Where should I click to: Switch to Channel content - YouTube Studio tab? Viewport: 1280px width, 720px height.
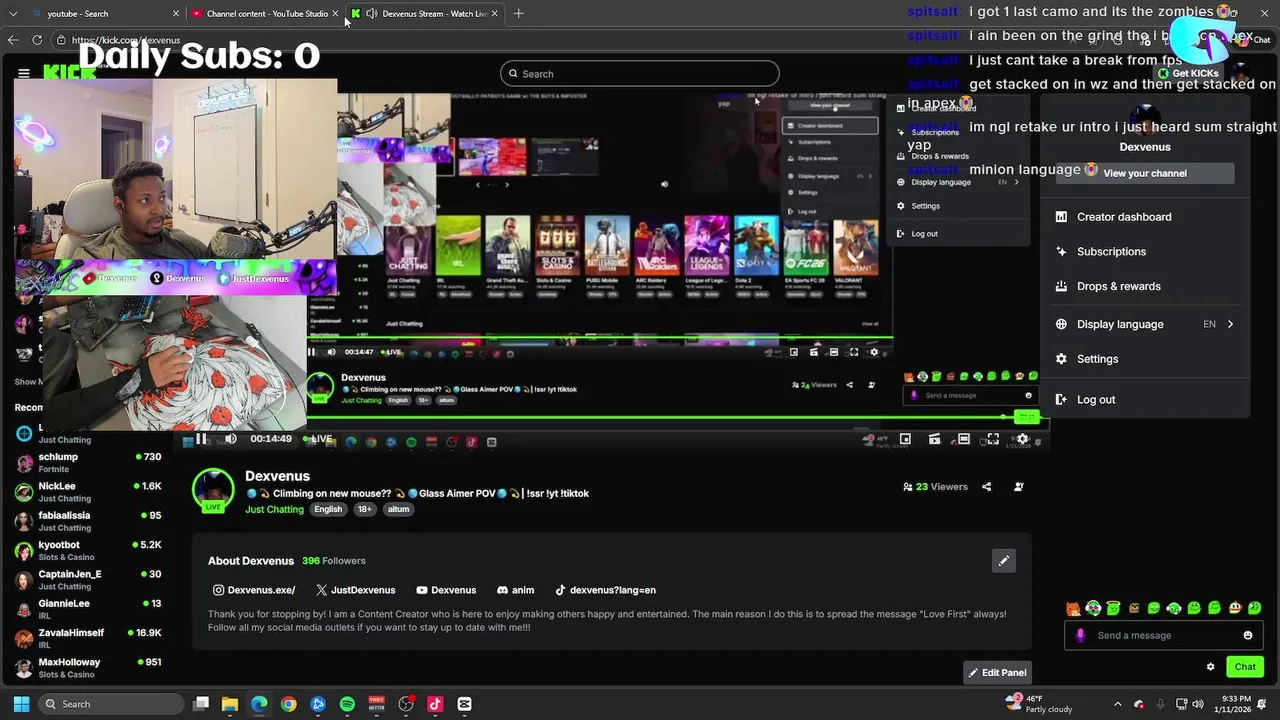point(266,13)
